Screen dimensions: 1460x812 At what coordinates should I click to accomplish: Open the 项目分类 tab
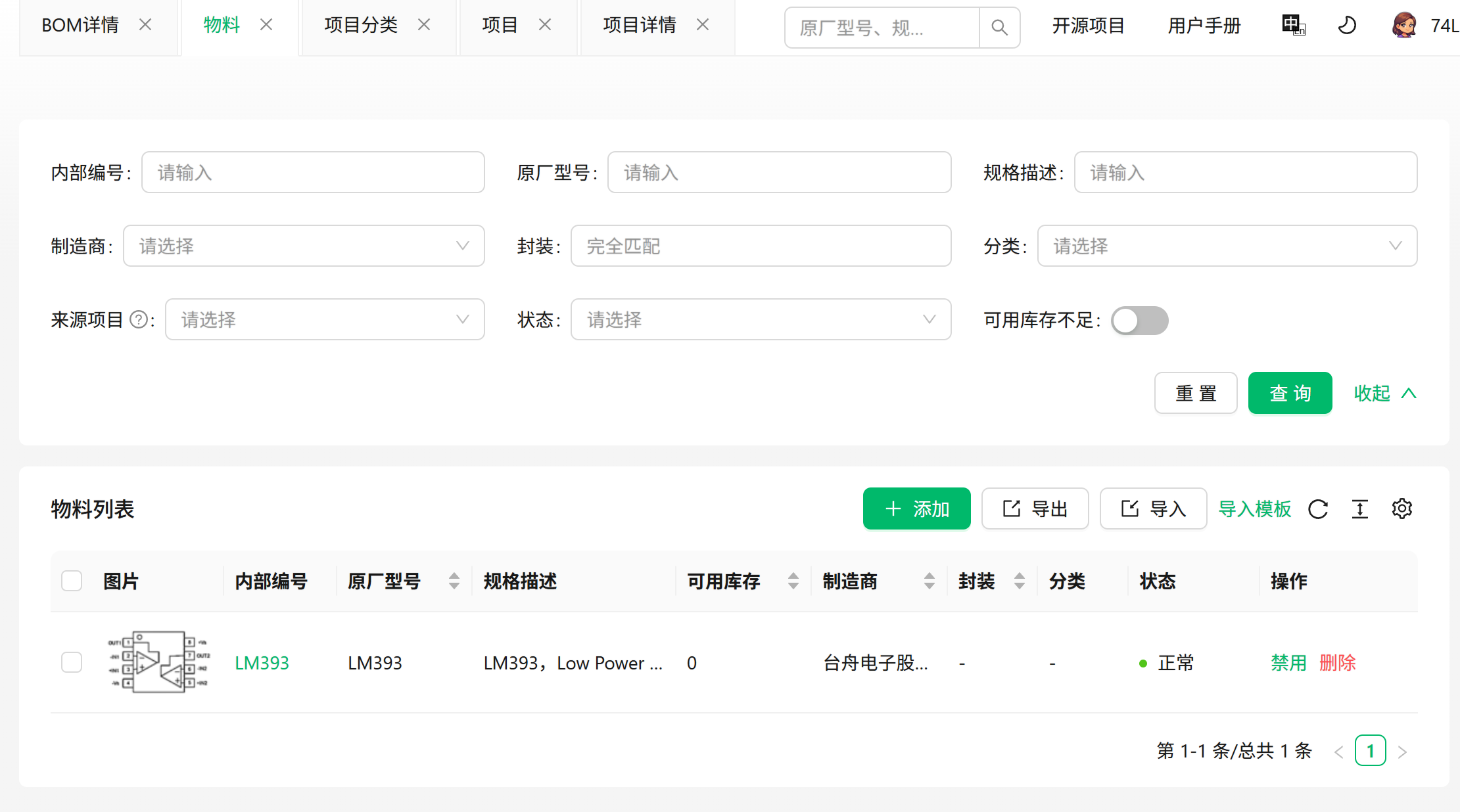[361, 26]
